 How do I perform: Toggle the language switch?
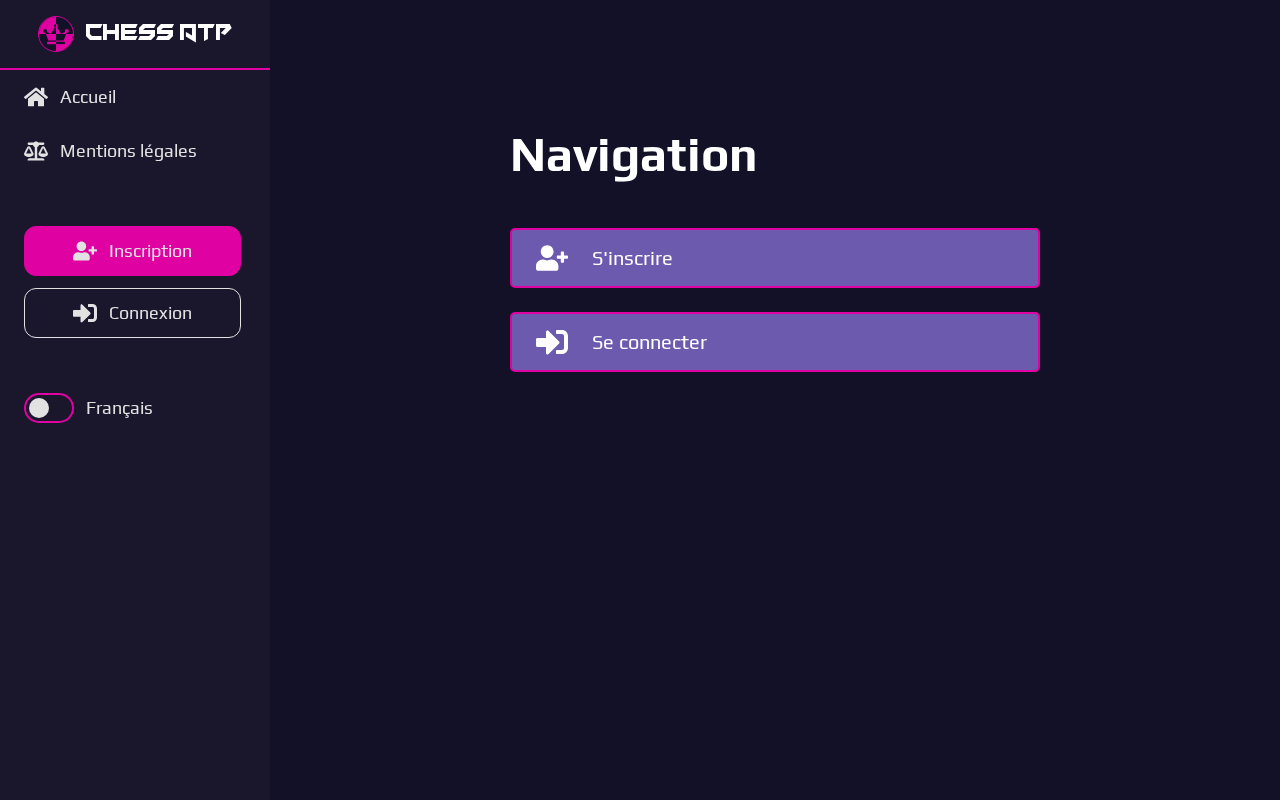pos(49,408)
